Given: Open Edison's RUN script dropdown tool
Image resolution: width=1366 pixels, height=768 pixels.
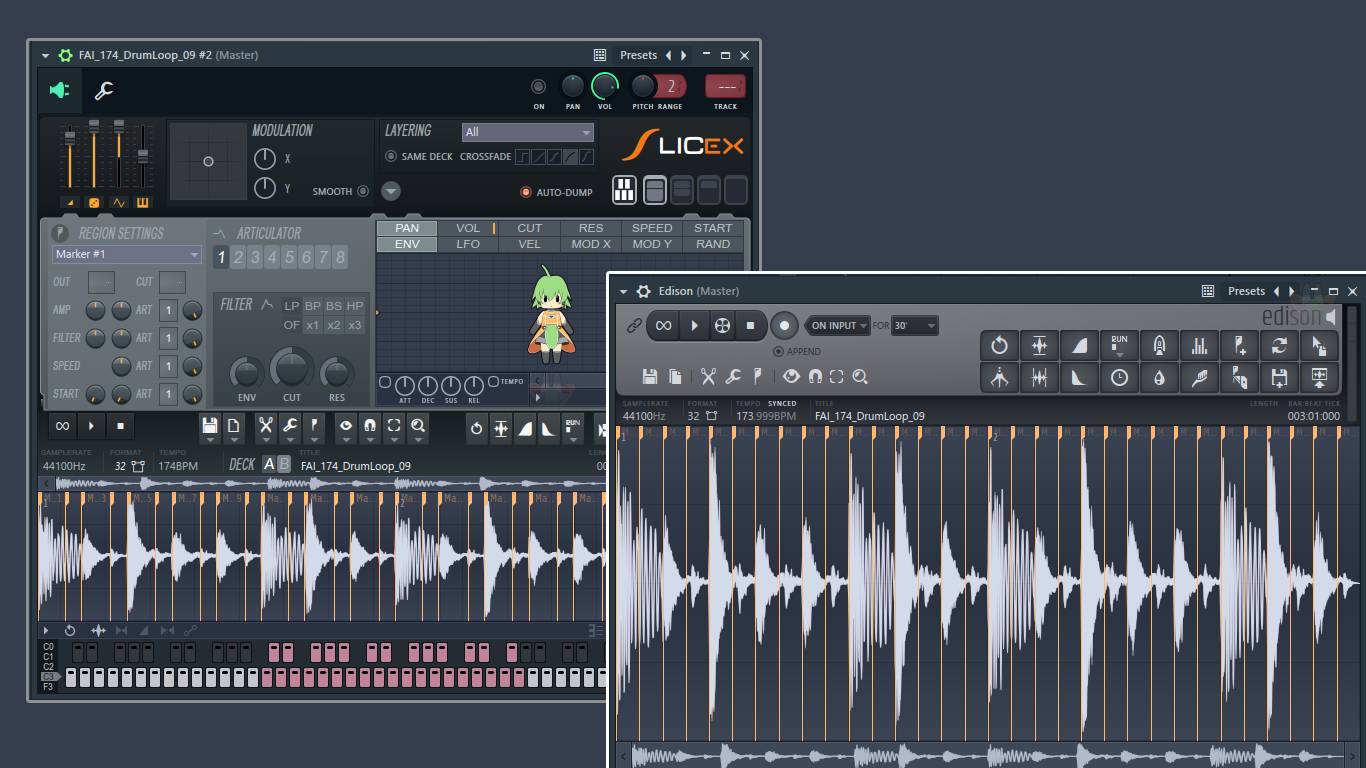Looking at the screenshot, I should click(x=1119, y=346).
